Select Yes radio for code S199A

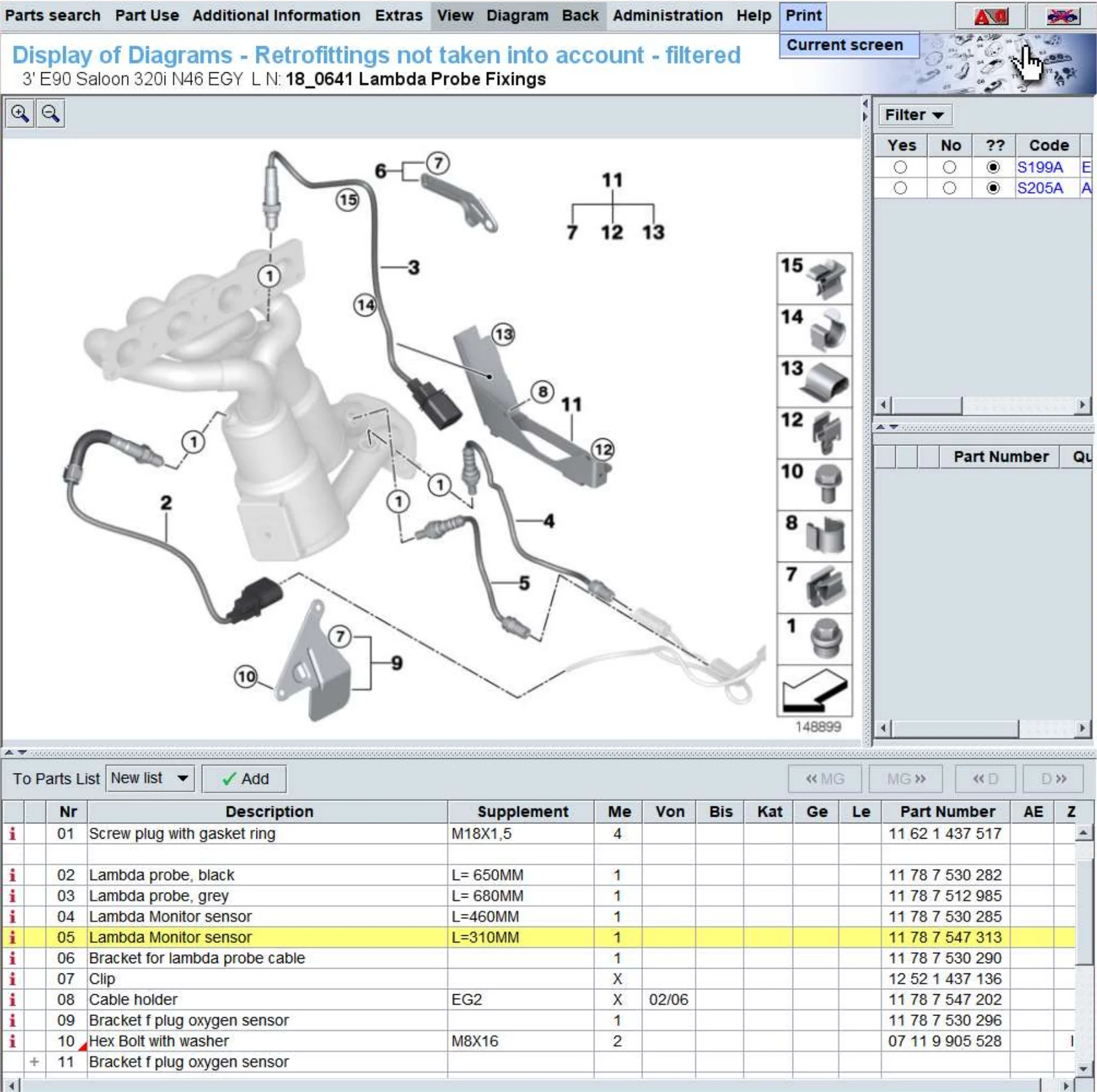pos(900,167)
